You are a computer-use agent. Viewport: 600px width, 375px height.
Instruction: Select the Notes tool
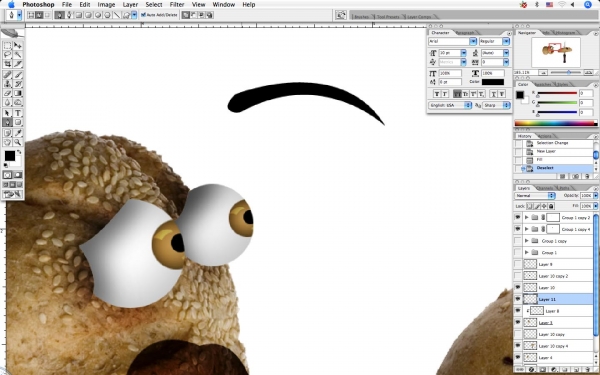tap(7, 133)
